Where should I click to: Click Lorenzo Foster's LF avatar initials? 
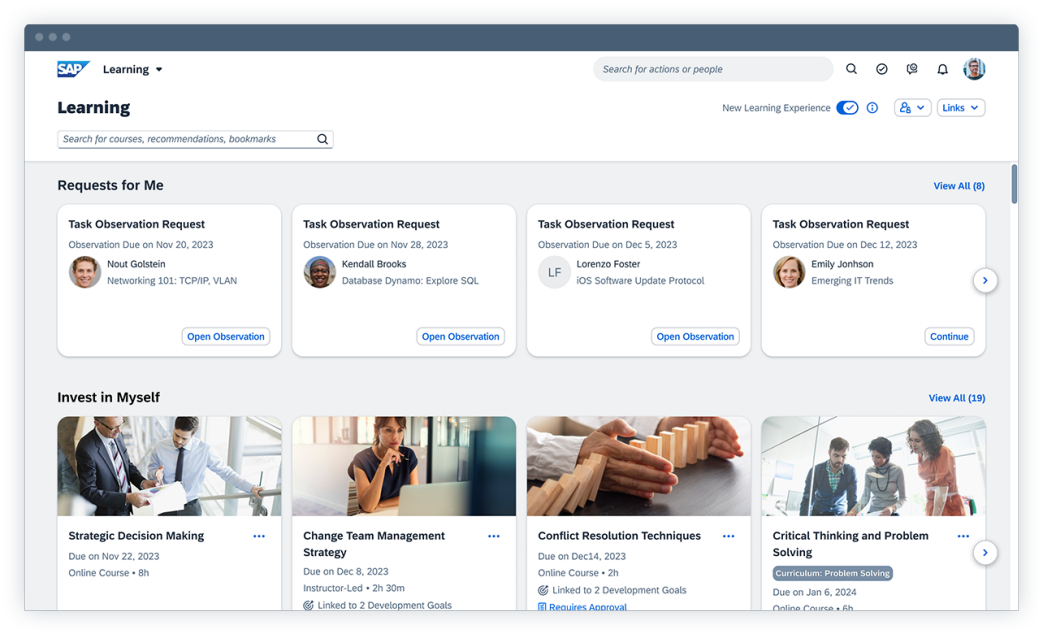point(554,272)
